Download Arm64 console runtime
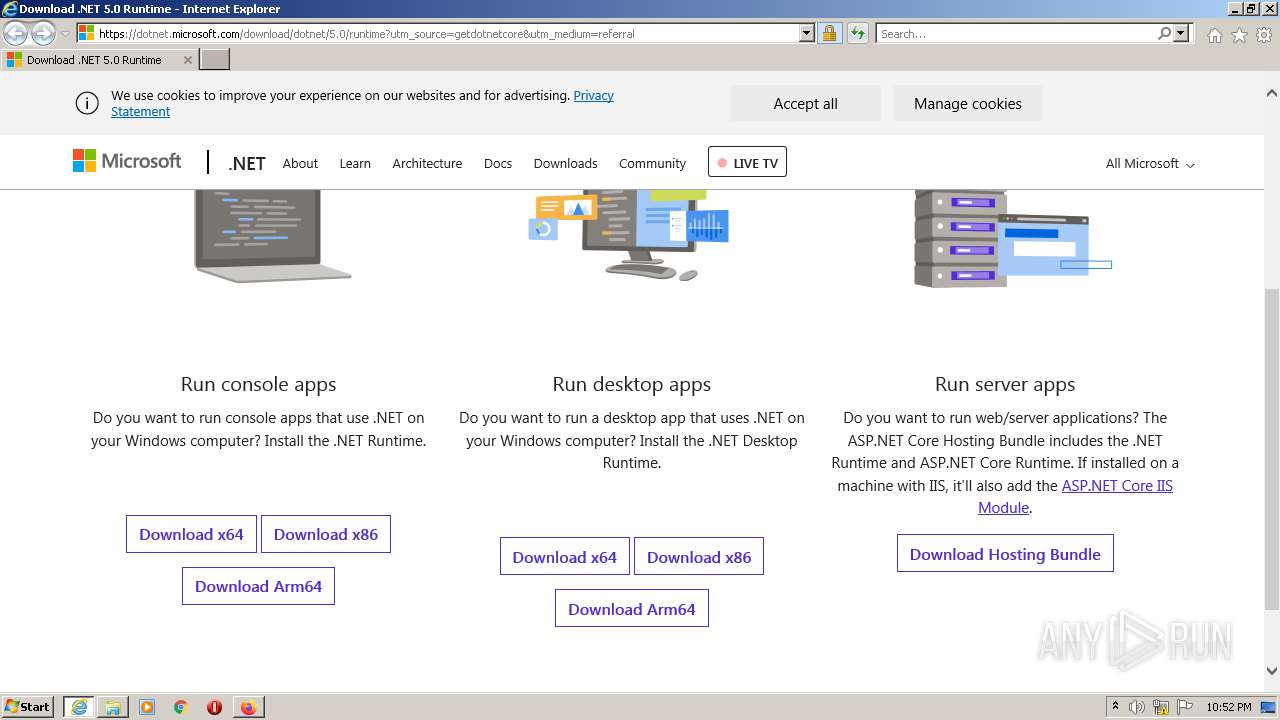 click(258, 586)
